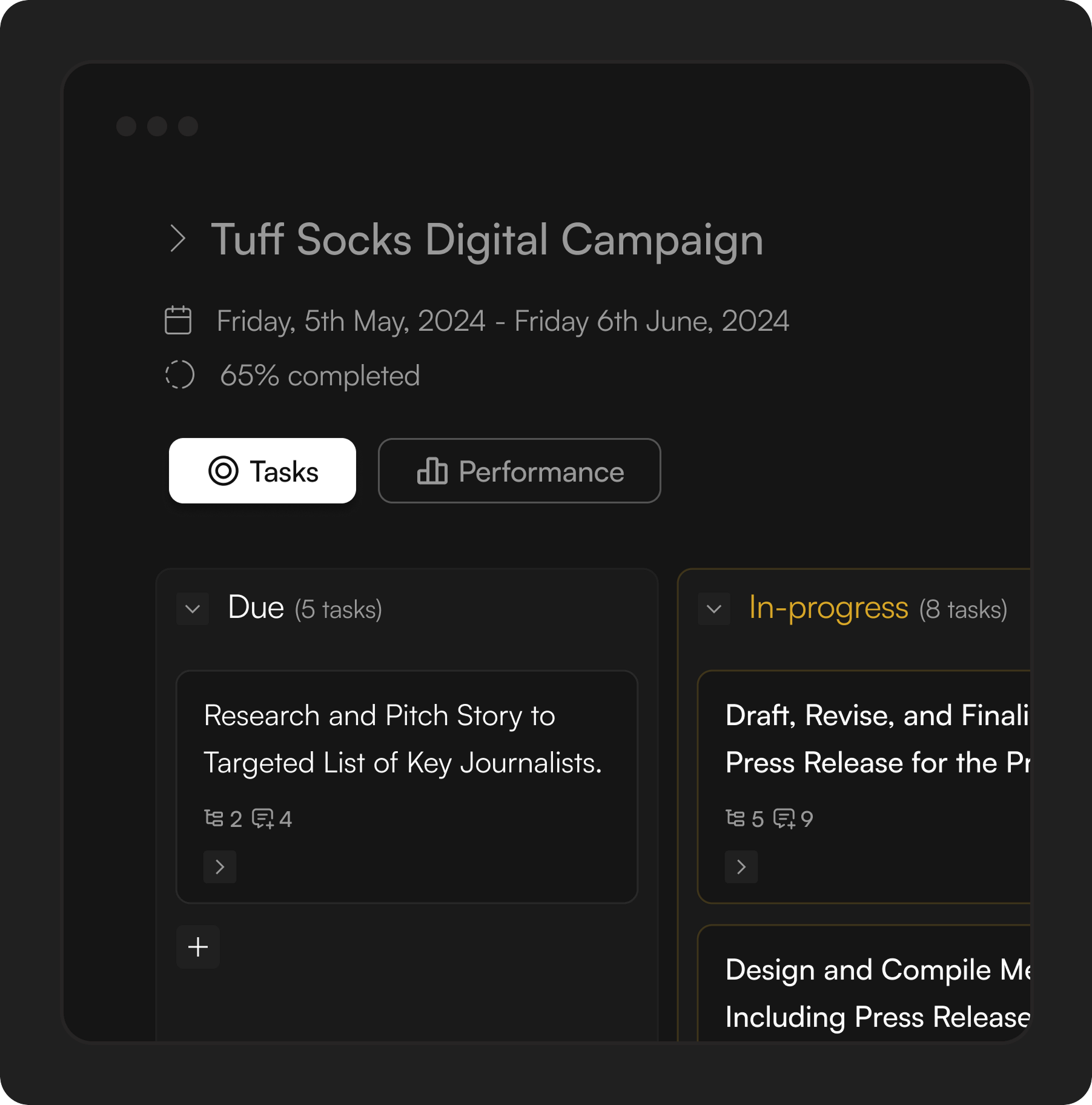The height and width of the screenshot is (1105, 1092).
Task: Click the campaign date range text
Action: [503, 321]
